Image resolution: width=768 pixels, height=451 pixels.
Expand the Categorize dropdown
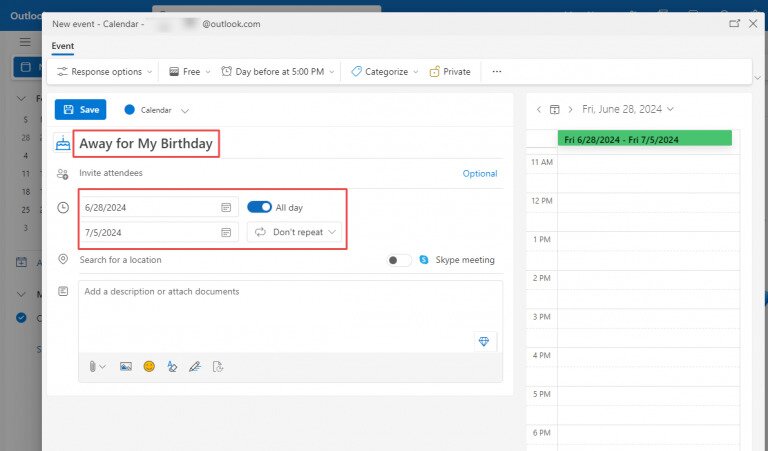coord(379,72)
